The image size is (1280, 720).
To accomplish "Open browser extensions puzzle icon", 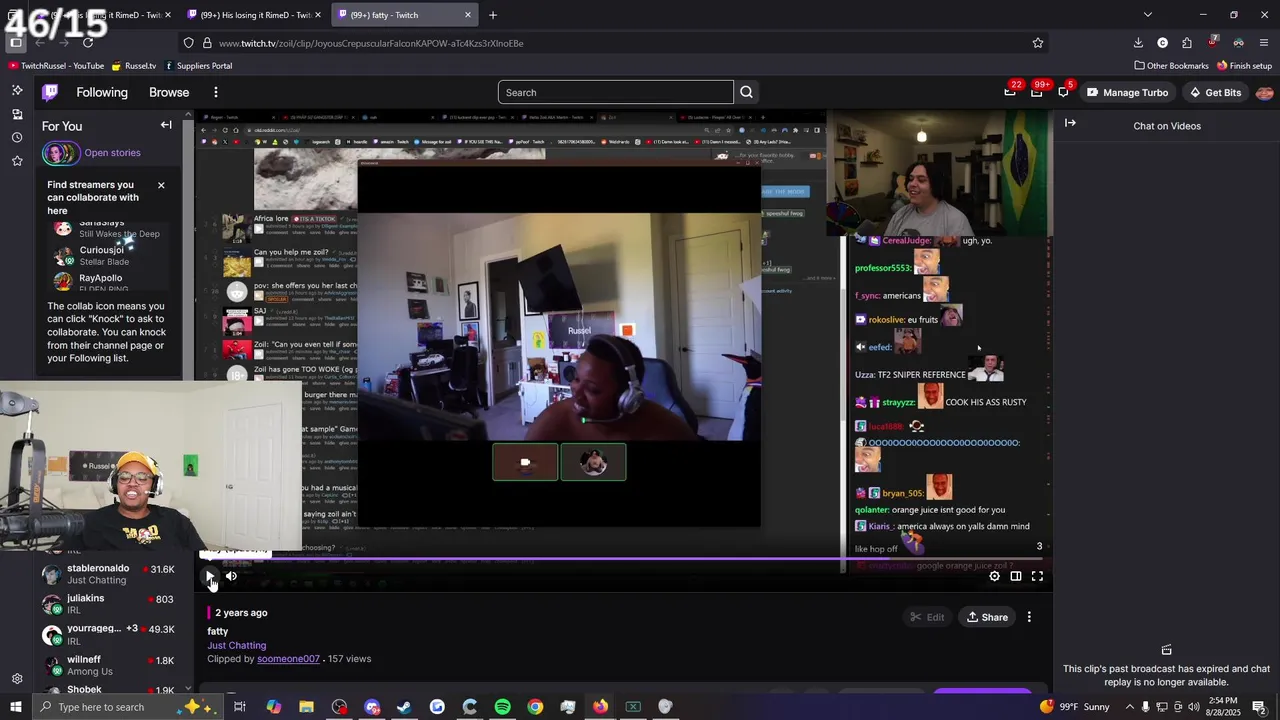I will point(1187,43).
